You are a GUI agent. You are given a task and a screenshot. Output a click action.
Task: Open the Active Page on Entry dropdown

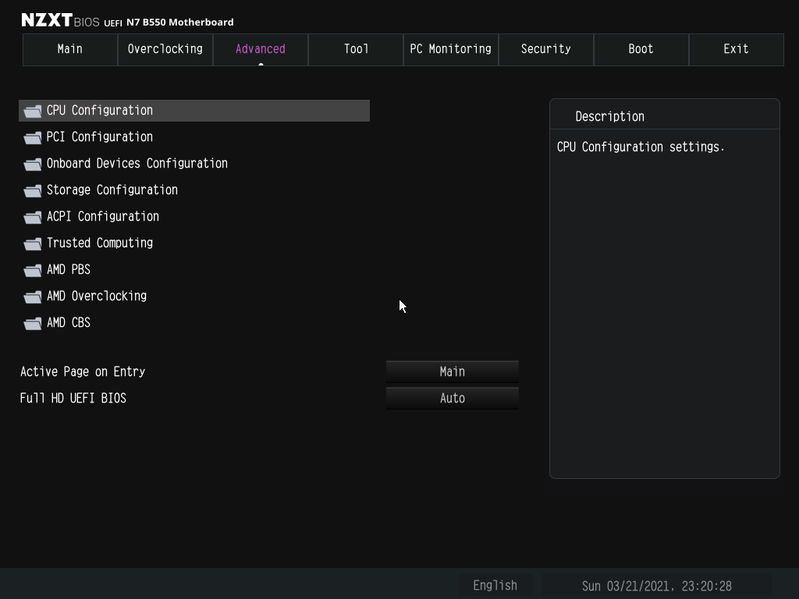[452, 372]
